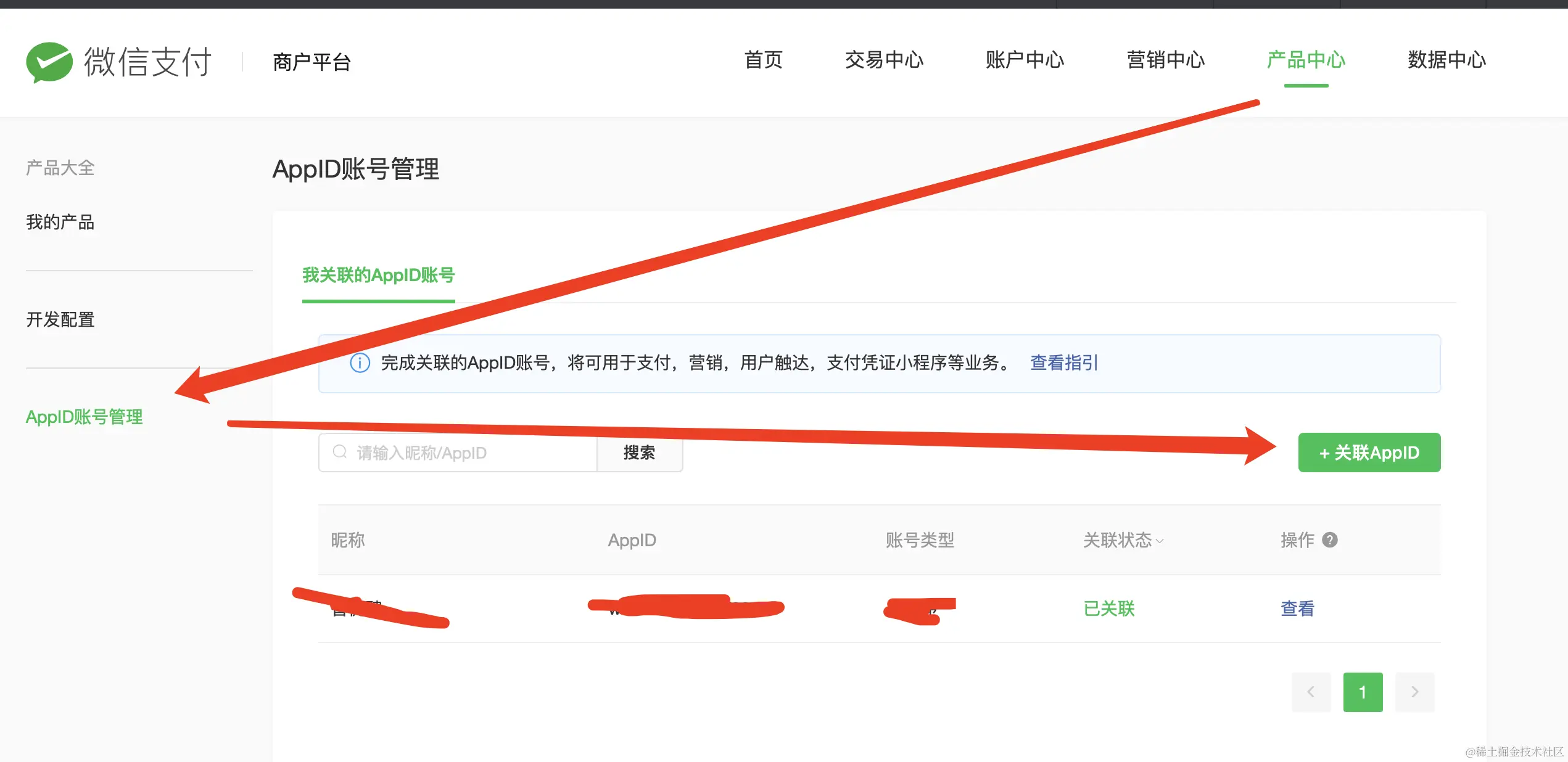Viewport: 1568px width, 762px height.
Task: Click the AppID账号管理 page heading
Action: pyautogui.click(x=356, y=169)
